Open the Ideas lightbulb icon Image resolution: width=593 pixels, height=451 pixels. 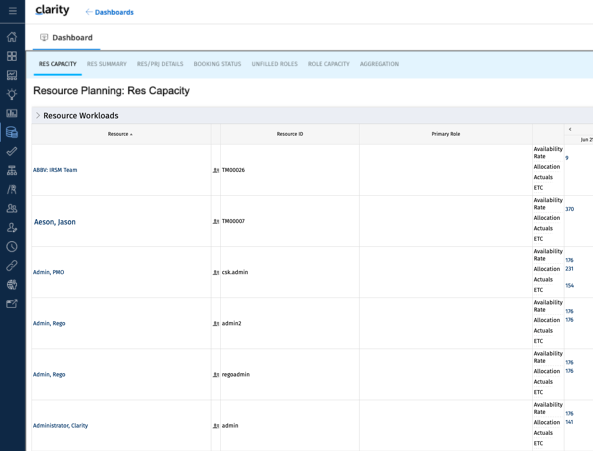tap(12, 94)
